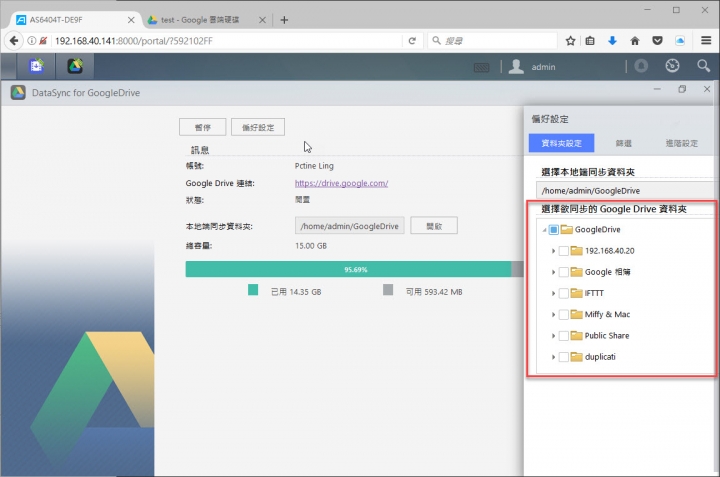Go to the browser home icon
Screen dimensions: 720x477
coord(635,41)
